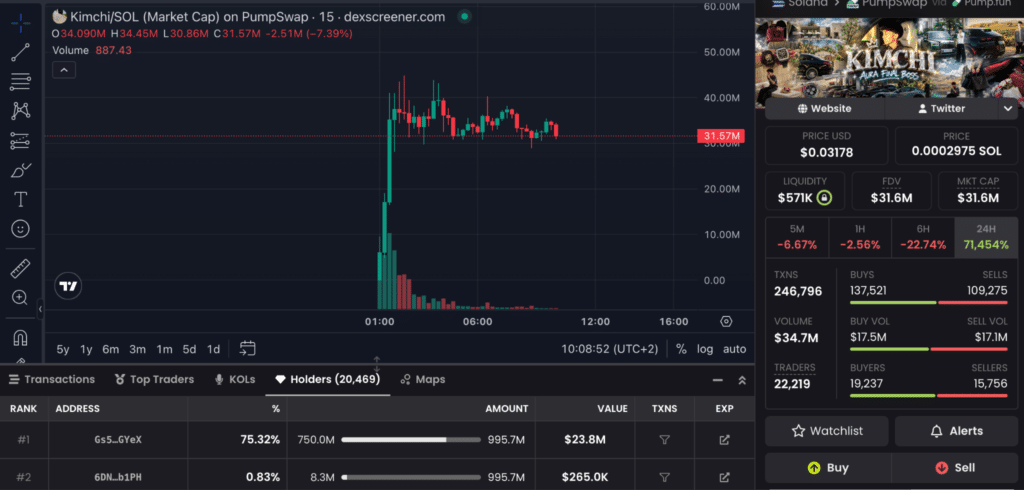
Task: Click holder address Gs5…GYeX
Action: 118,440
